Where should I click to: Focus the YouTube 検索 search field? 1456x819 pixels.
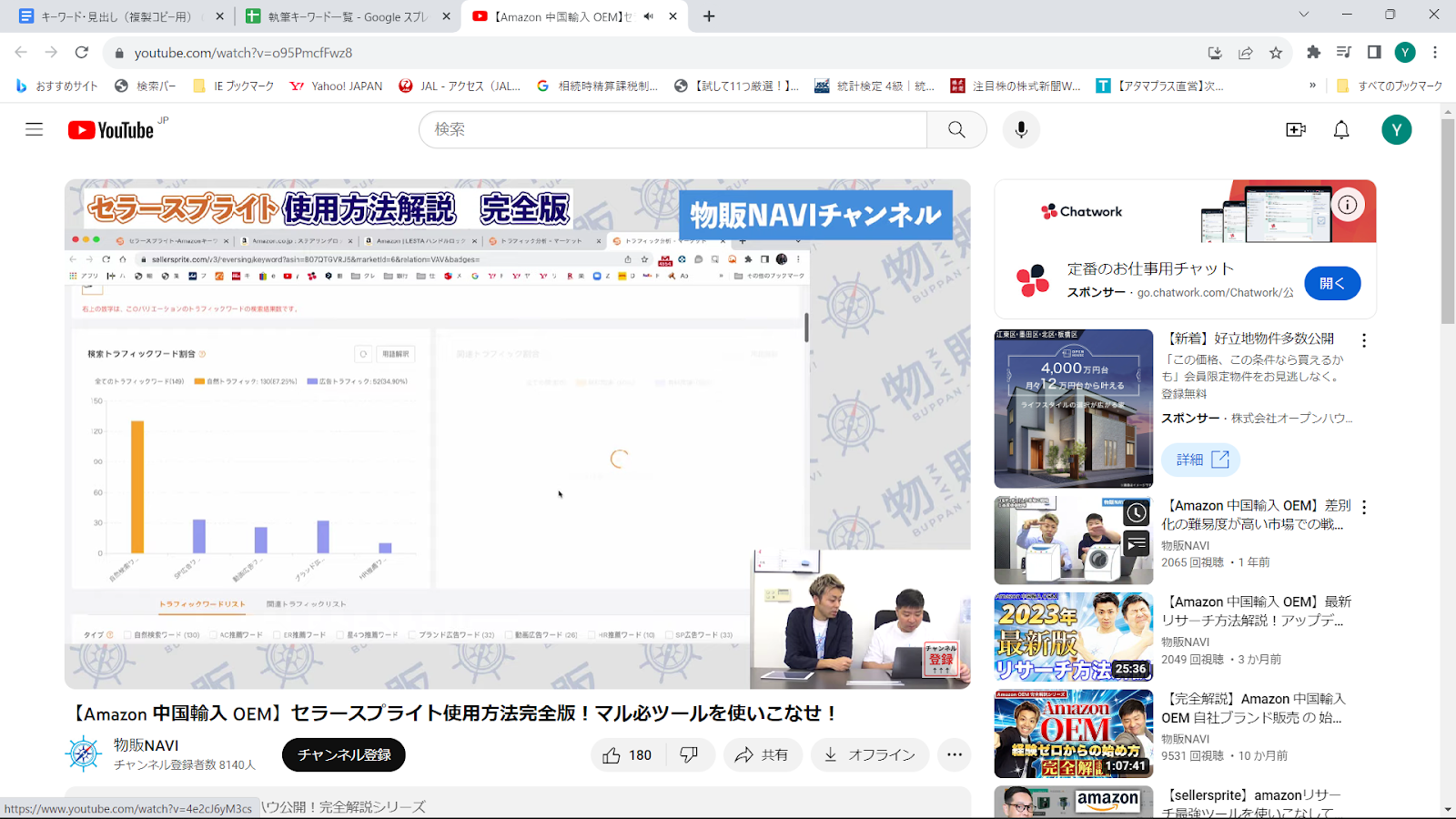click(672, 129)
